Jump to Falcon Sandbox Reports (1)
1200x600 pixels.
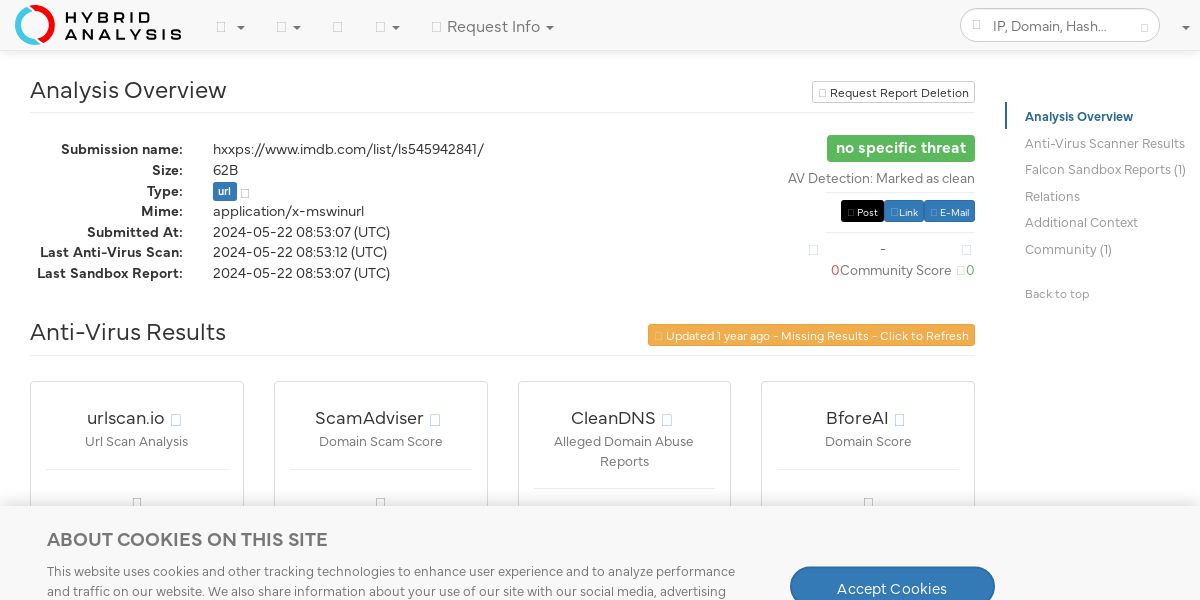click(x=1105, y=170)
